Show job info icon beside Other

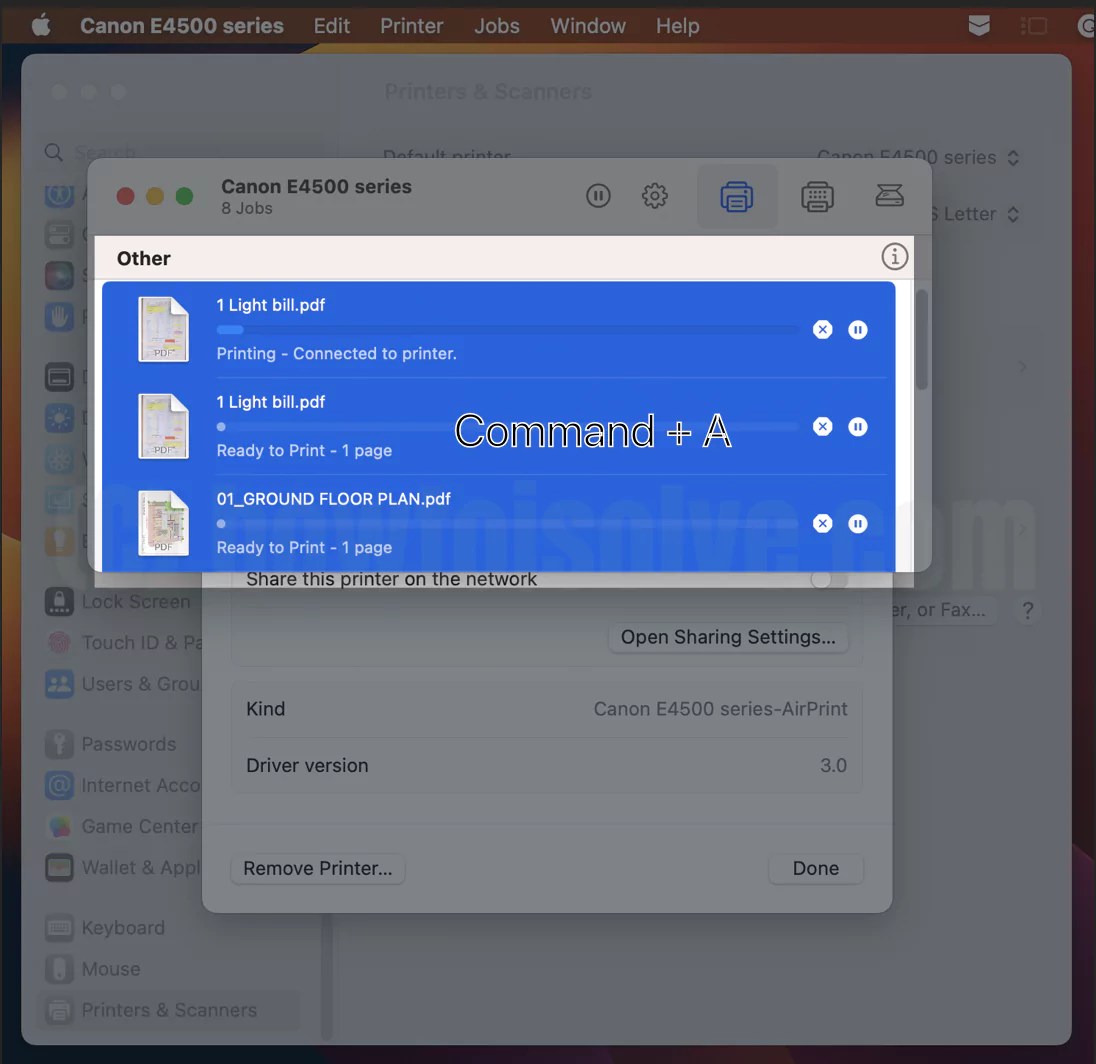click(x=895, y=257)
